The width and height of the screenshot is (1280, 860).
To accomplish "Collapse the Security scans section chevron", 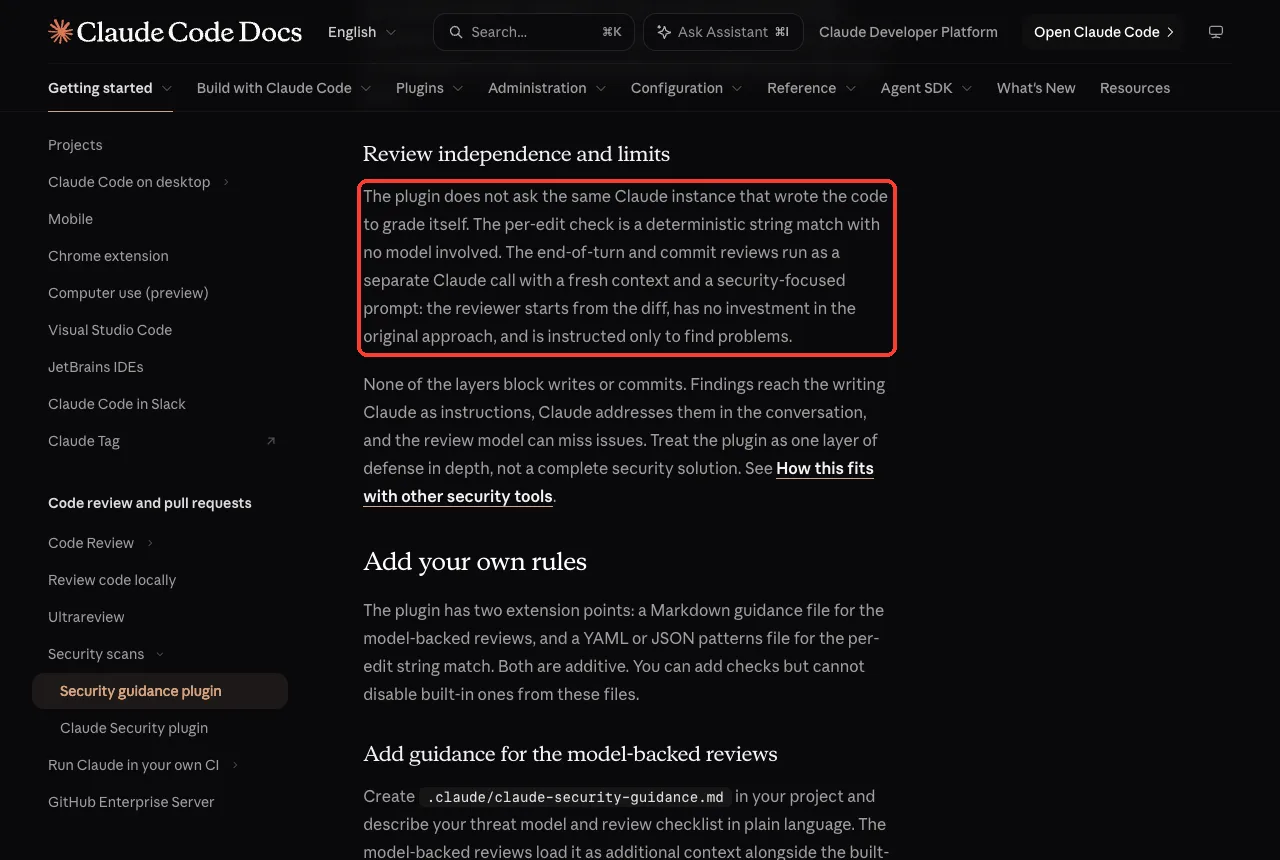I will 160,654.
